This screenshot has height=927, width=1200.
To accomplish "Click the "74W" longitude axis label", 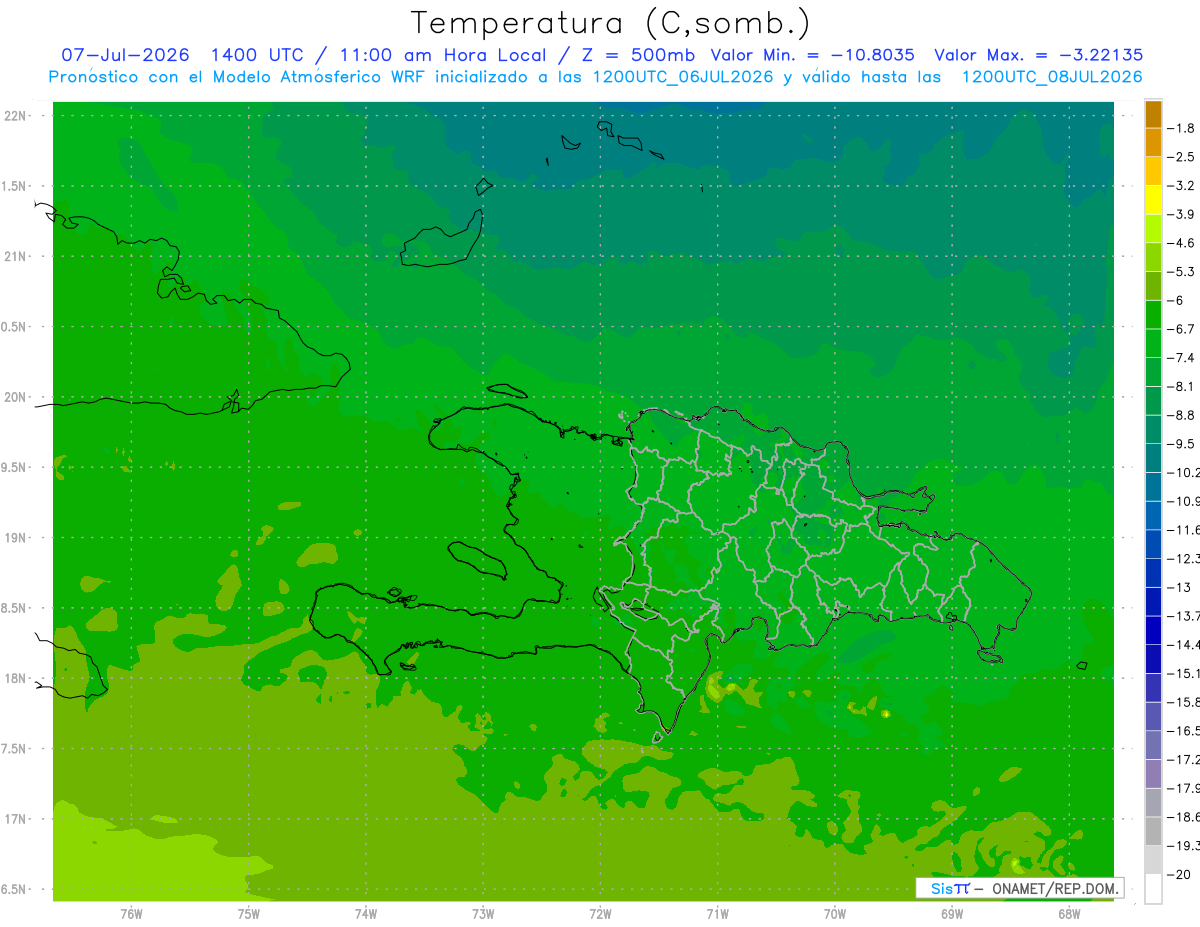I will tap(365, 914).
